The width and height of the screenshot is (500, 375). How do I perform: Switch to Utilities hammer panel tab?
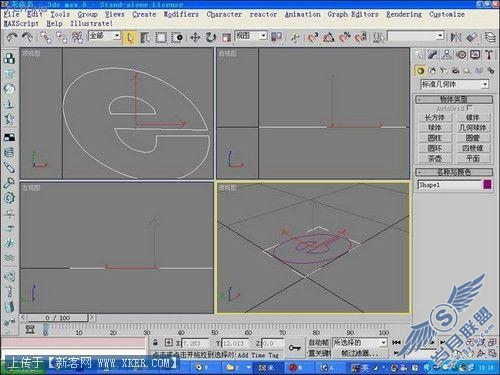489,55
